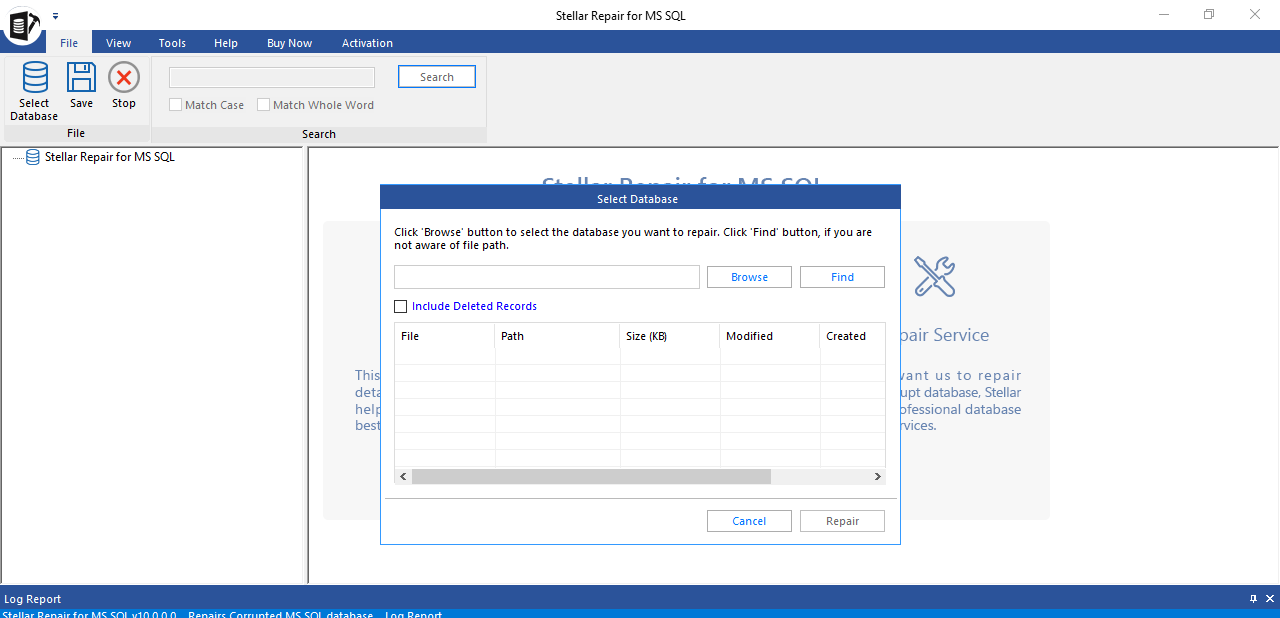Click the File column header
The height and width of the screenshot is (618, 1280).
pos(445,336)
